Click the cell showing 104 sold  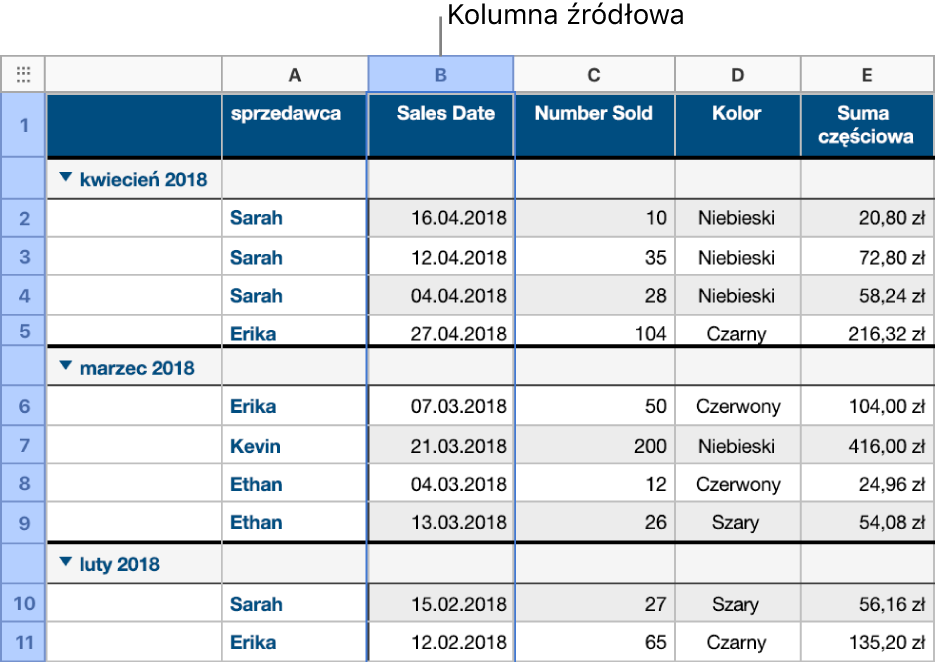pyautogui.click(x=594, y=334)
